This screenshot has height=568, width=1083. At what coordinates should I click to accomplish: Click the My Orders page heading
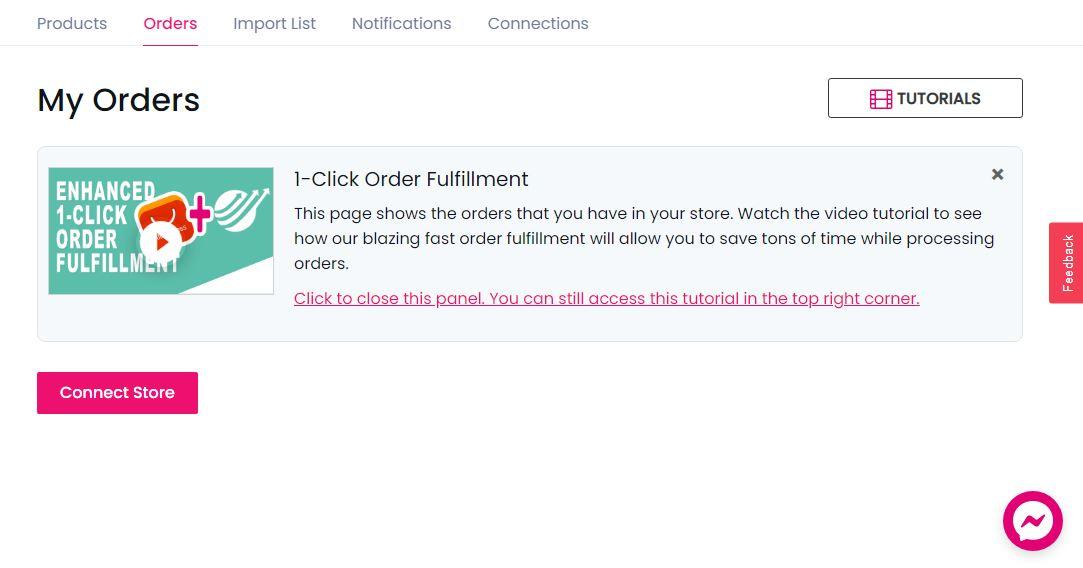(118, 100)
